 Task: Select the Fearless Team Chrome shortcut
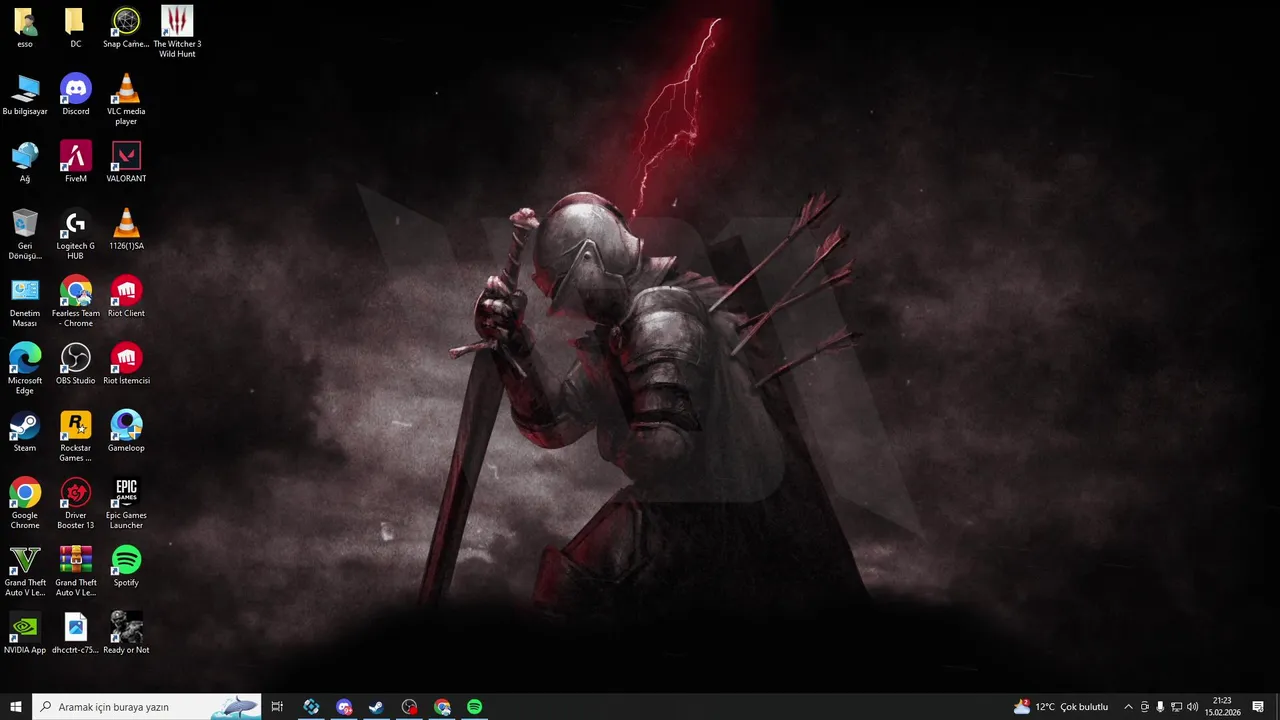(x=76, y=301)
